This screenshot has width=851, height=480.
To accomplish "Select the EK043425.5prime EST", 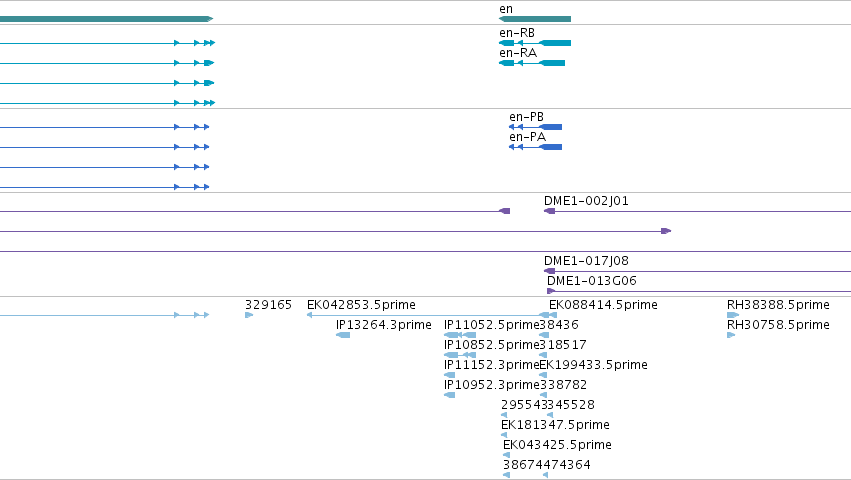I will pos(506,455).
